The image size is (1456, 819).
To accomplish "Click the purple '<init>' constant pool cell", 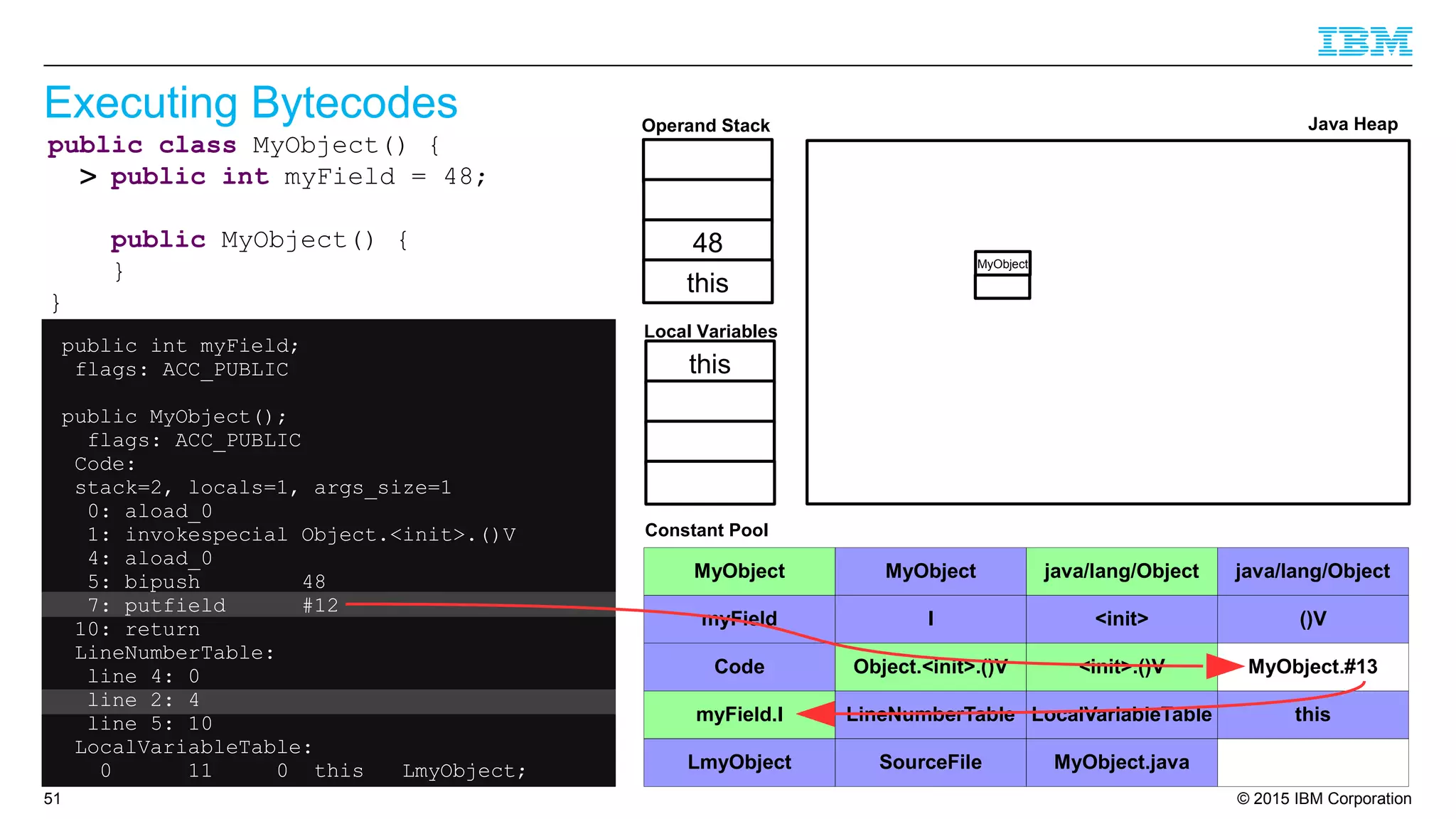I will tap(1122, 619).
